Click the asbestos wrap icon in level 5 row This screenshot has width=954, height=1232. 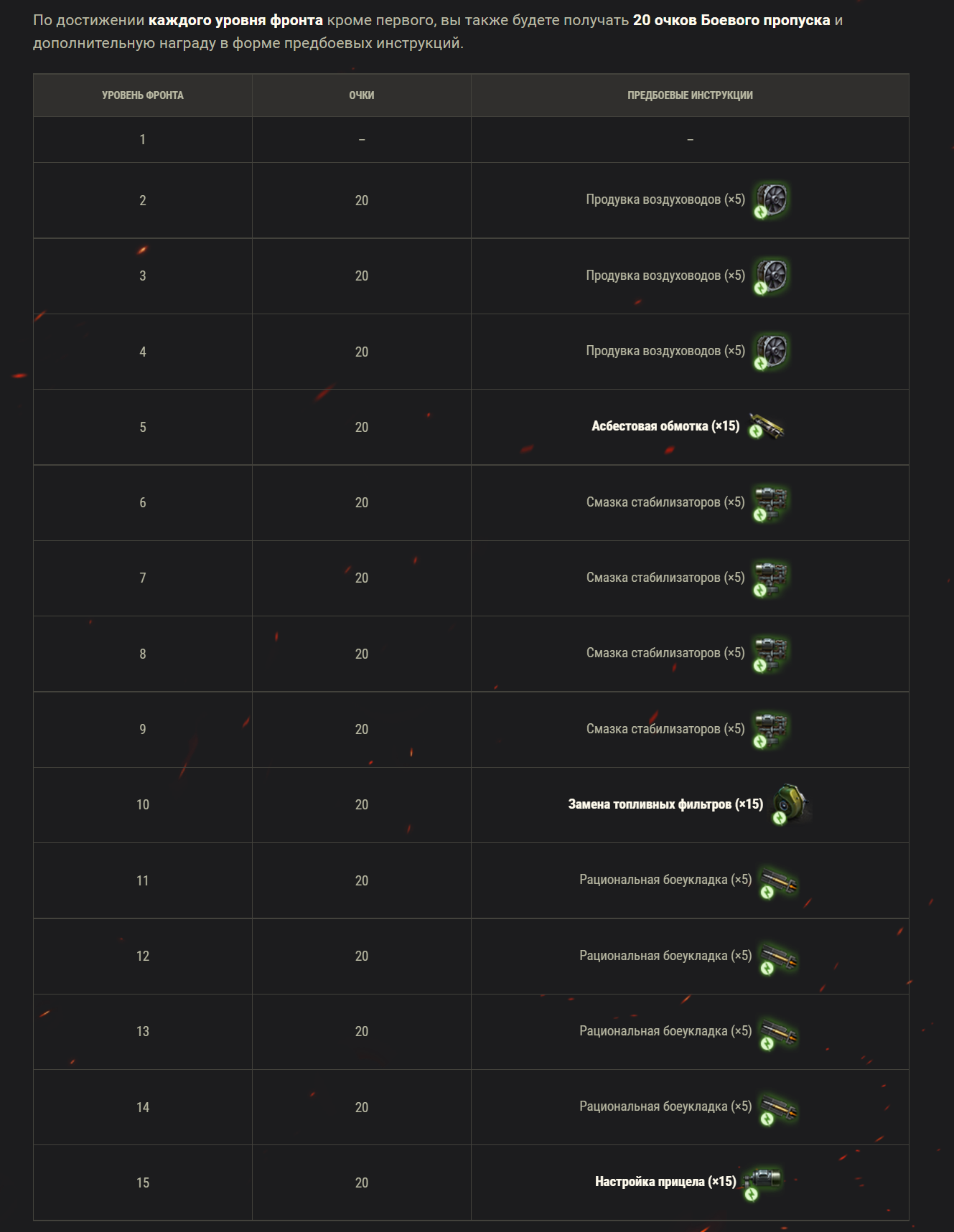pos(766,426)
